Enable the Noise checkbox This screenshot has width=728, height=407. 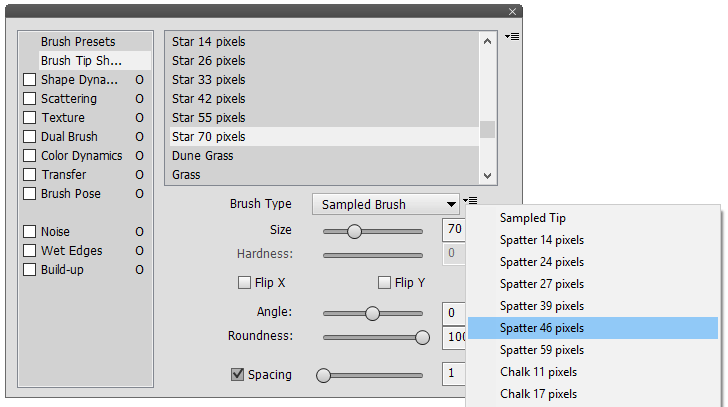pyautogui.click(x=30, y=232)
